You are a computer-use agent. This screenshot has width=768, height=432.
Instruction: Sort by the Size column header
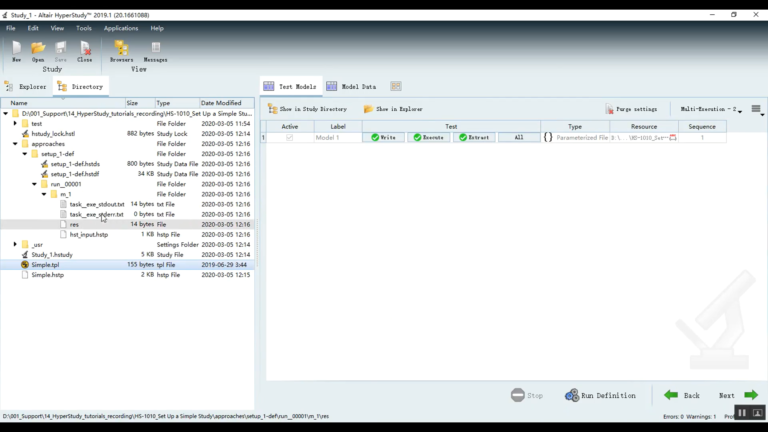point(140,103)
